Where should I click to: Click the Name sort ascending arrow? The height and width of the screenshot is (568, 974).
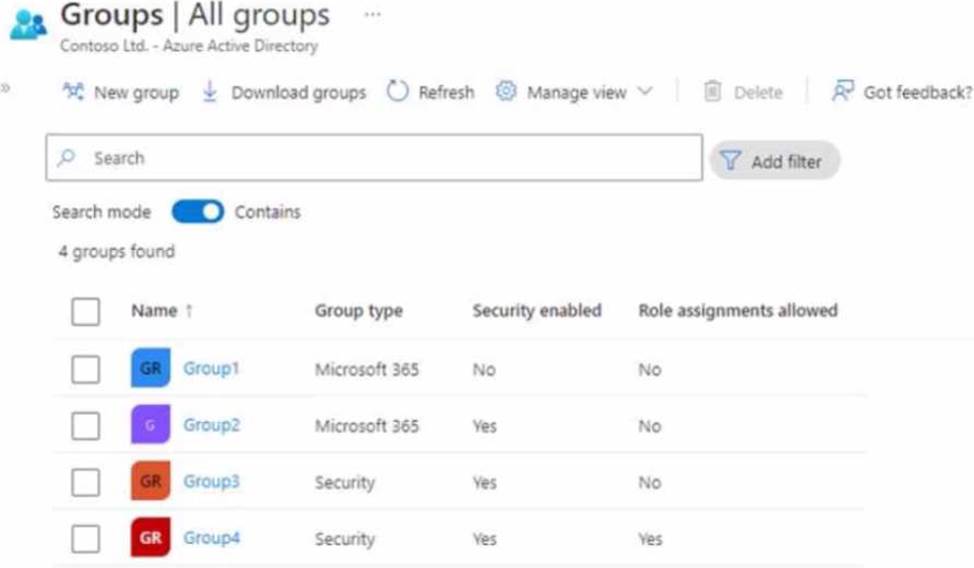[189, 310]
